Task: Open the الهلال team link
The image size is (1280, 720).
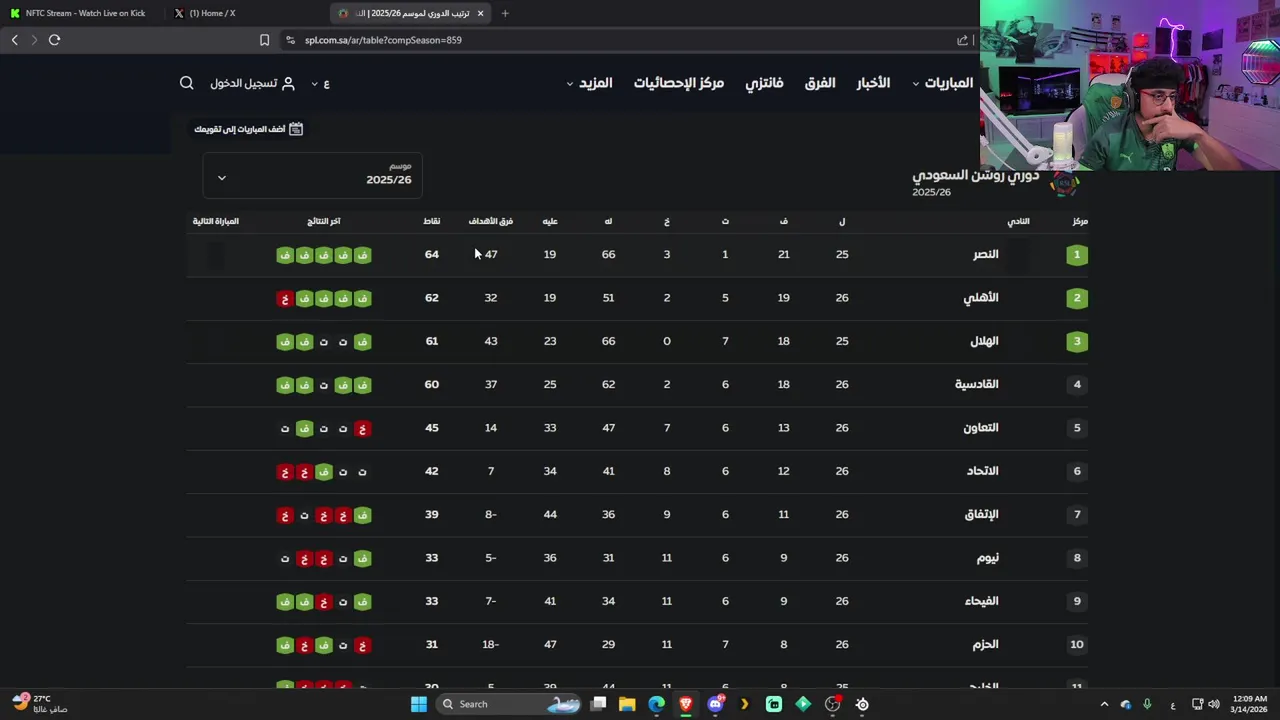Action: pos(984,341)
